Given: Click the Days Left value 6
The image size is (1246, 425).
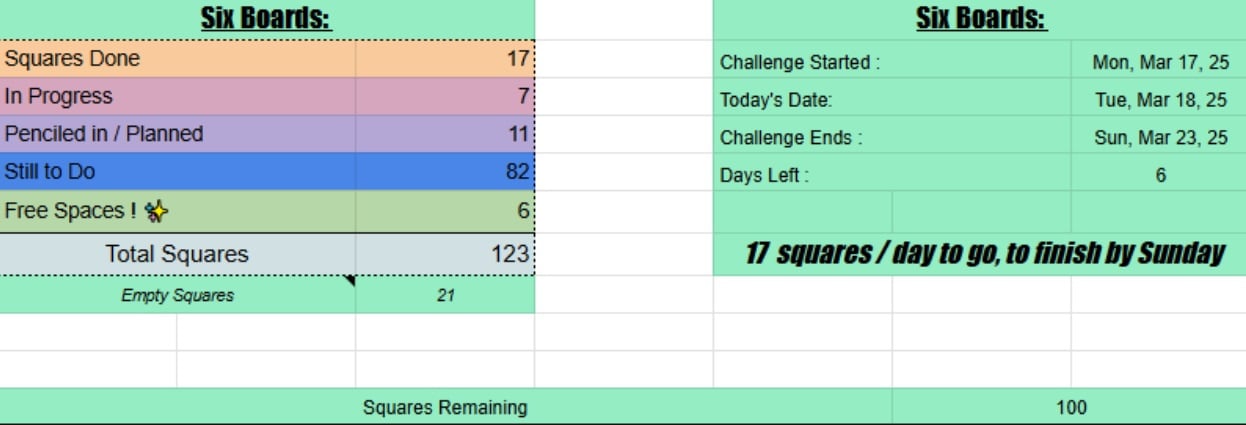Looking at the screenshot, I should point(1159,175).
